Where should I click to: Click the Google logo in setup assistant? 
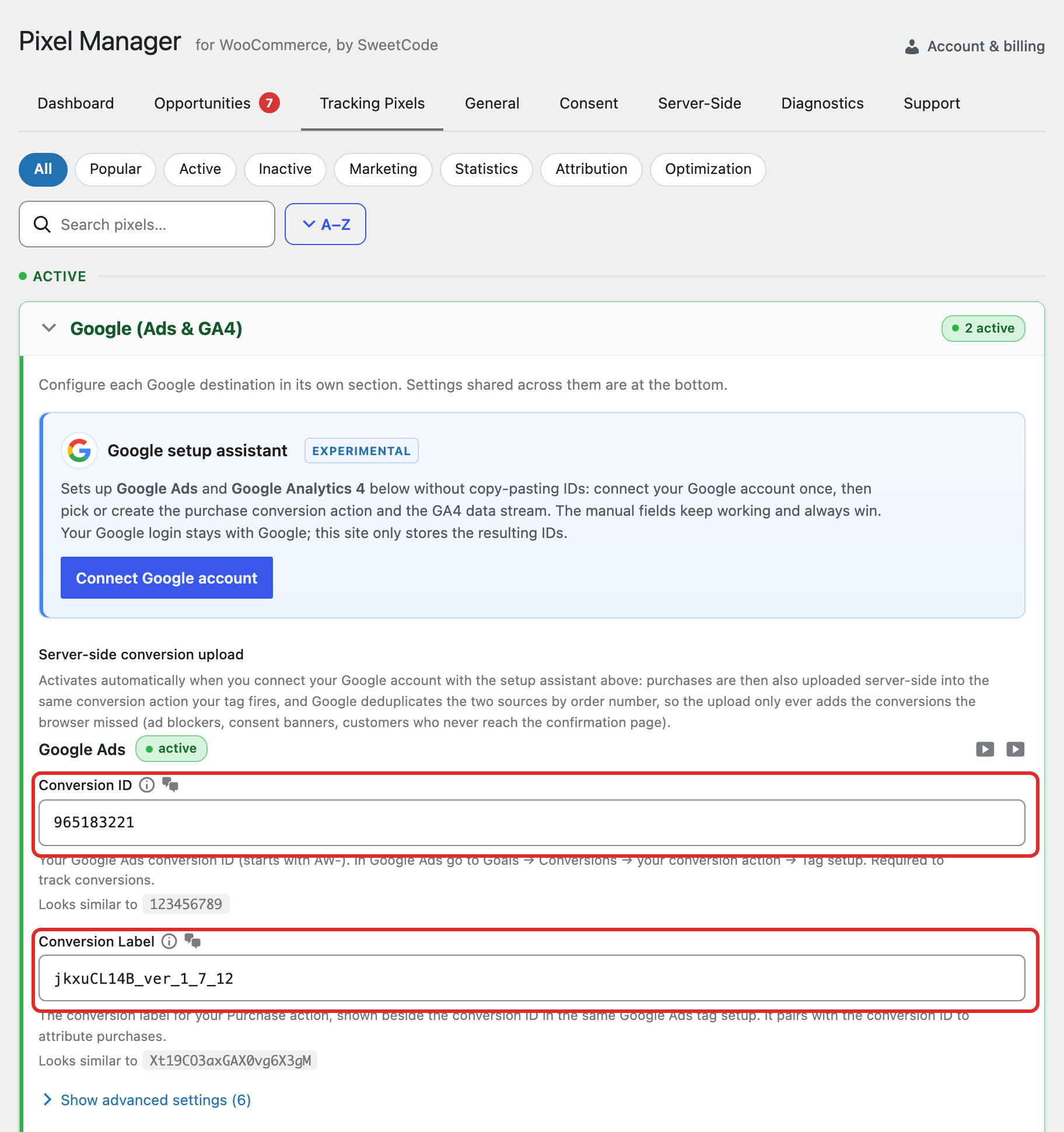[x=79, y=450]
